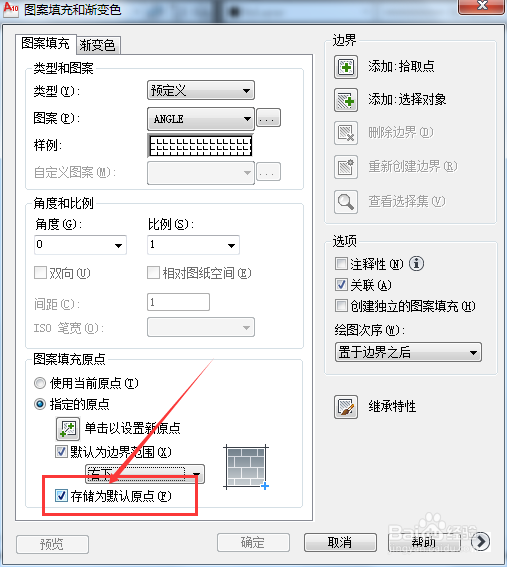Click the 取消 cancel button
The image size is (507, 567).
340,542
